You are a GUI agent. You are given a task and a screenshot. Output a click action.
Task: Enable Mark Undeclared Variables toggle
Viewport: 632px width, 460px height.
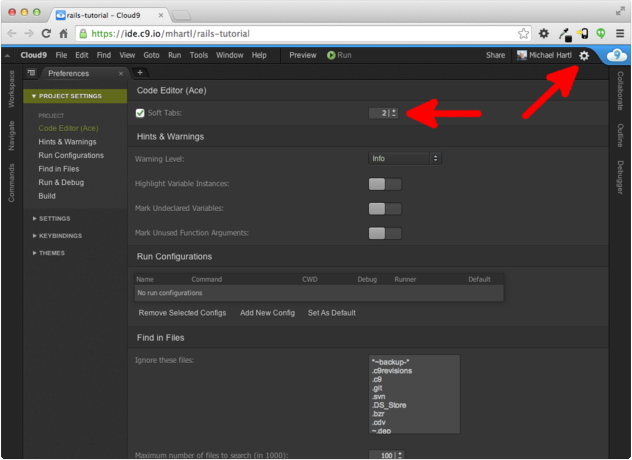(384, 208)
